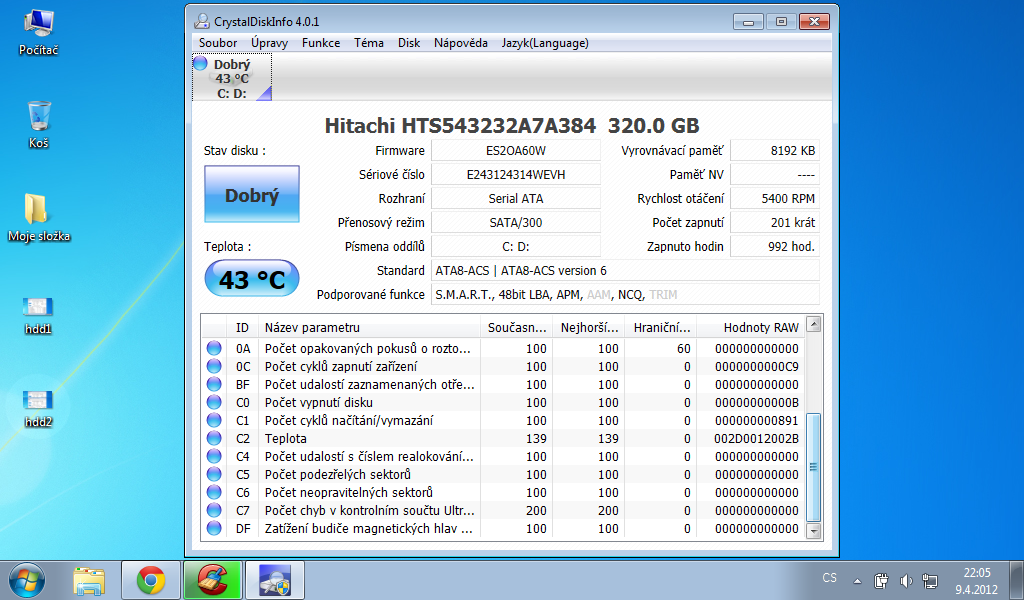The image size is (1024, 600).
Task: Click the blue status orb on the disk tab
Action: click(200, 63)
